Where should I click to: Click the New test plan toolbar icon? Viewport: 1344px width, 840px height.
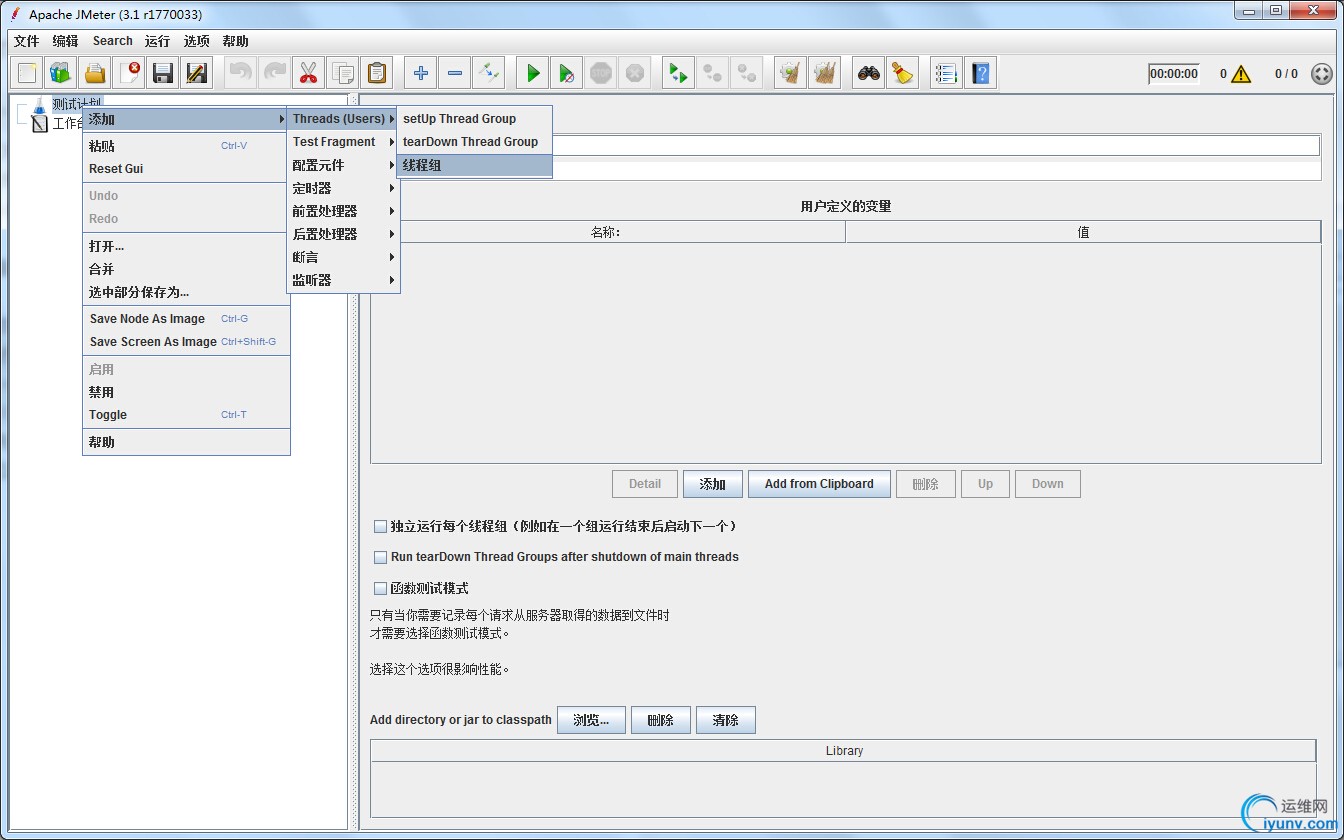[27, 73]
